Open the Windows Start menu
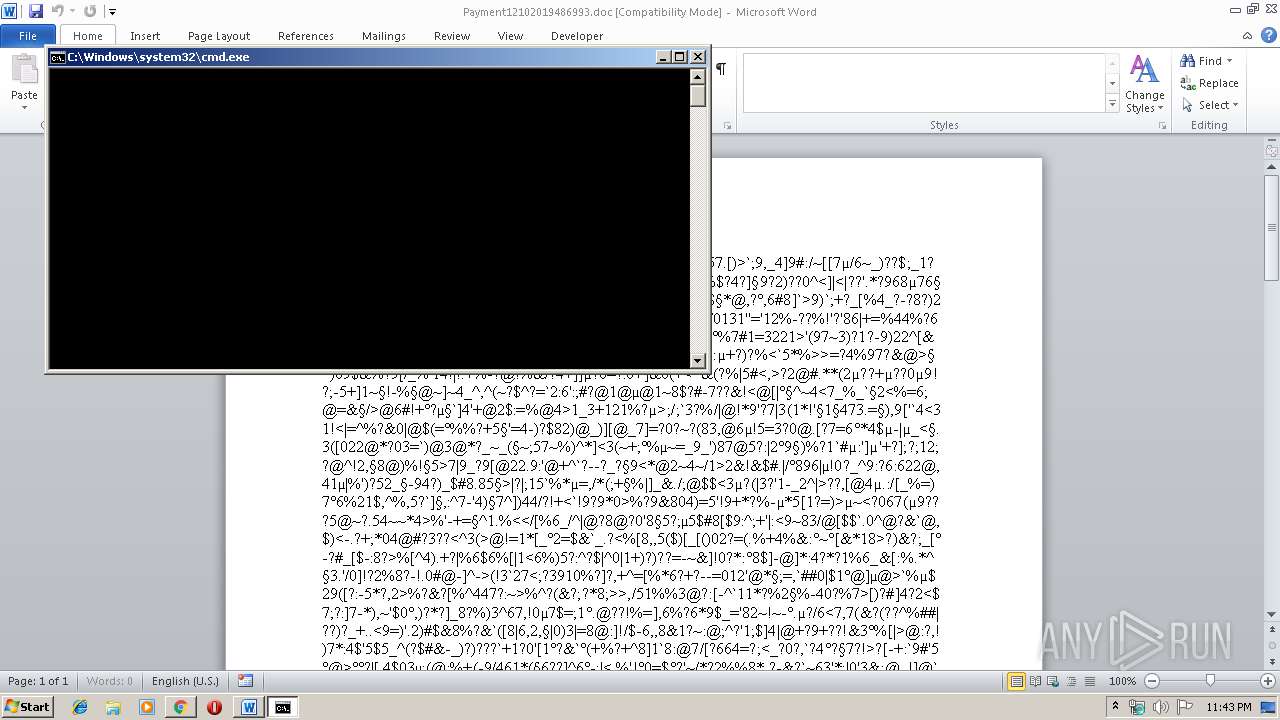The width and height of the screenshot is (1280, 720). [x=27, y=706]
